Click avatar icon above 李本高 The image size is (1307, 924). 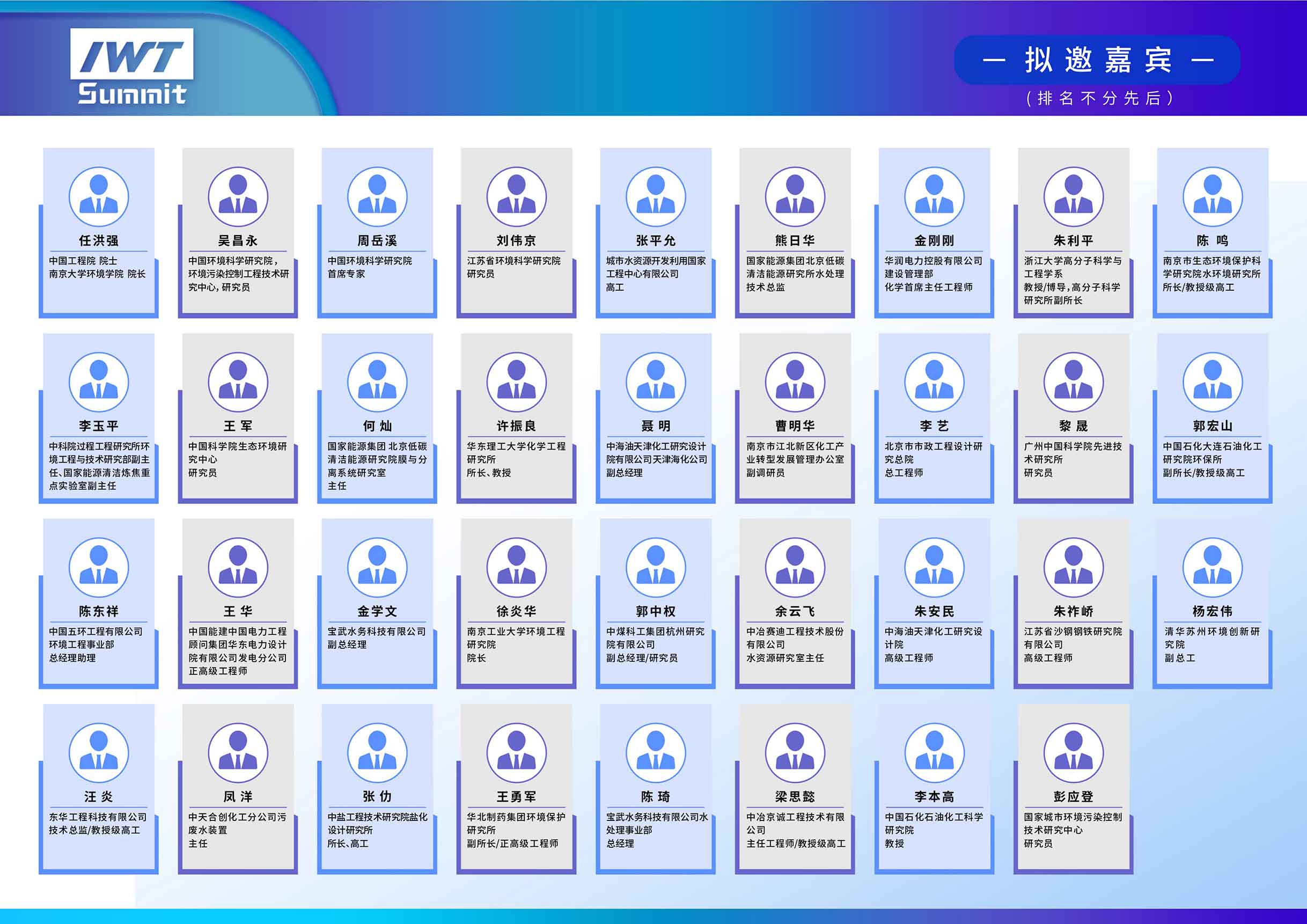[934, 753]
